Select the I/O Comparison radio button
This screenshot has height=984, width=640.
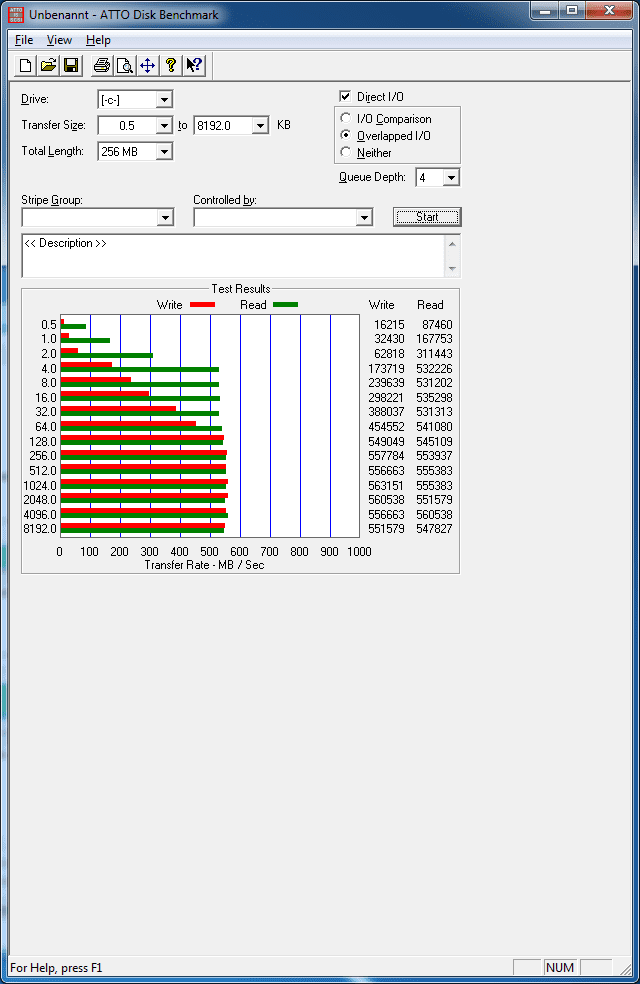[x=345, y=119]
